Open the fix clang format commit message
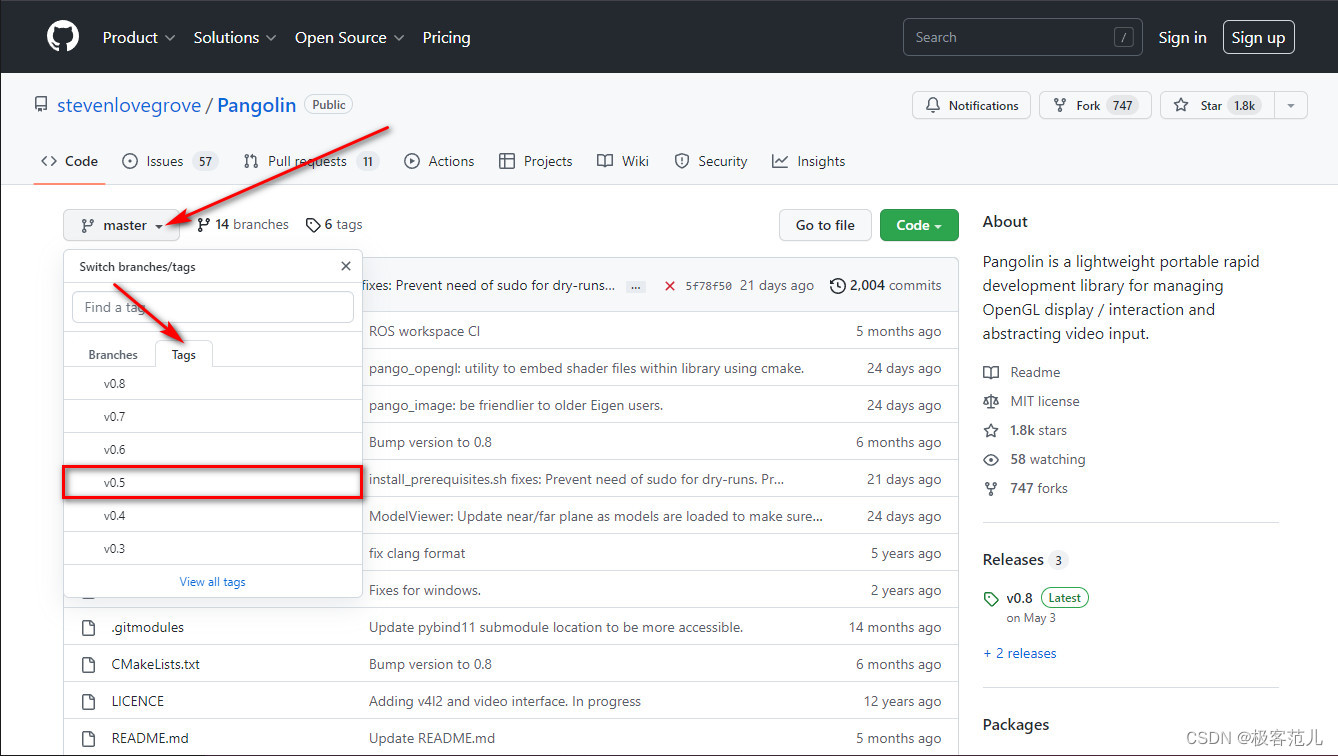 point(417,553)
